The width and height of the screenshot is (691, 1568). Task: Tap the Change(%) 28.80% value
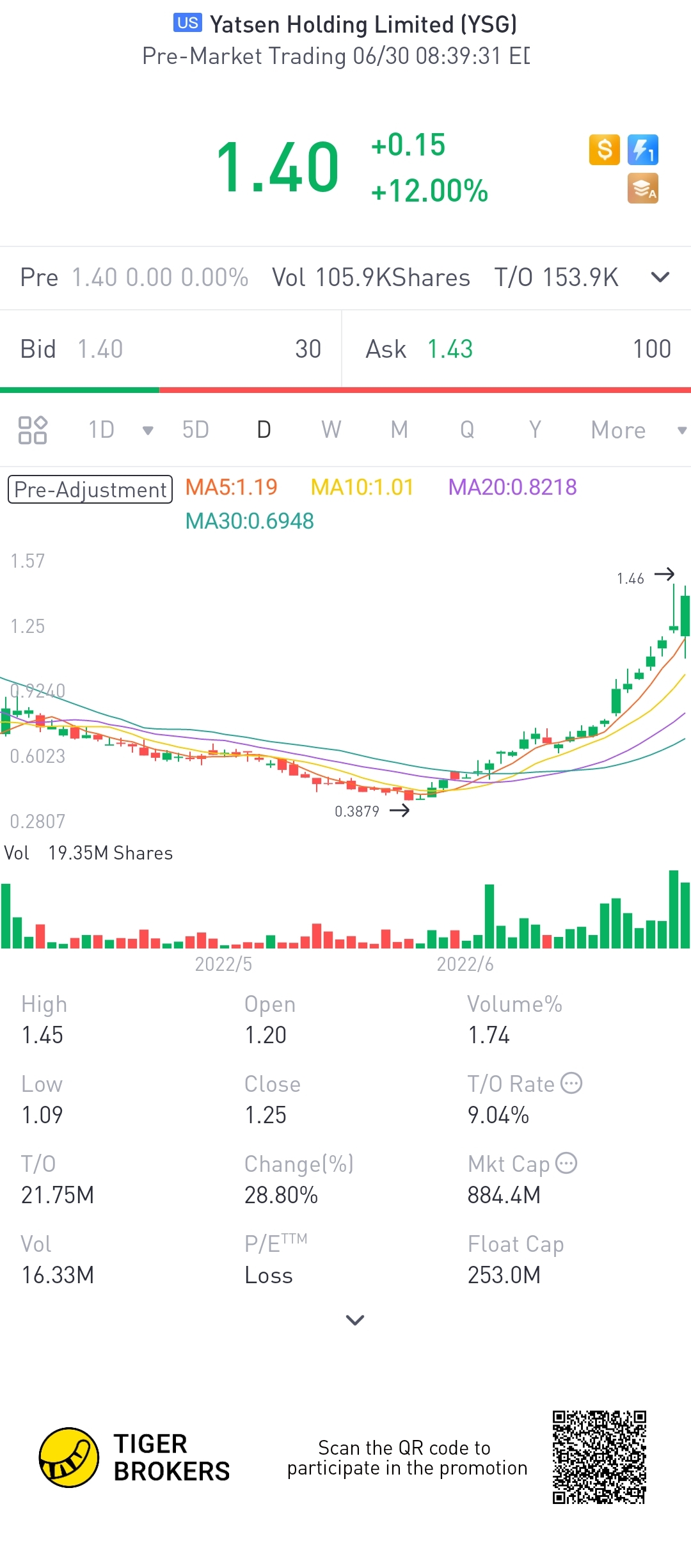coord(282,1195)
